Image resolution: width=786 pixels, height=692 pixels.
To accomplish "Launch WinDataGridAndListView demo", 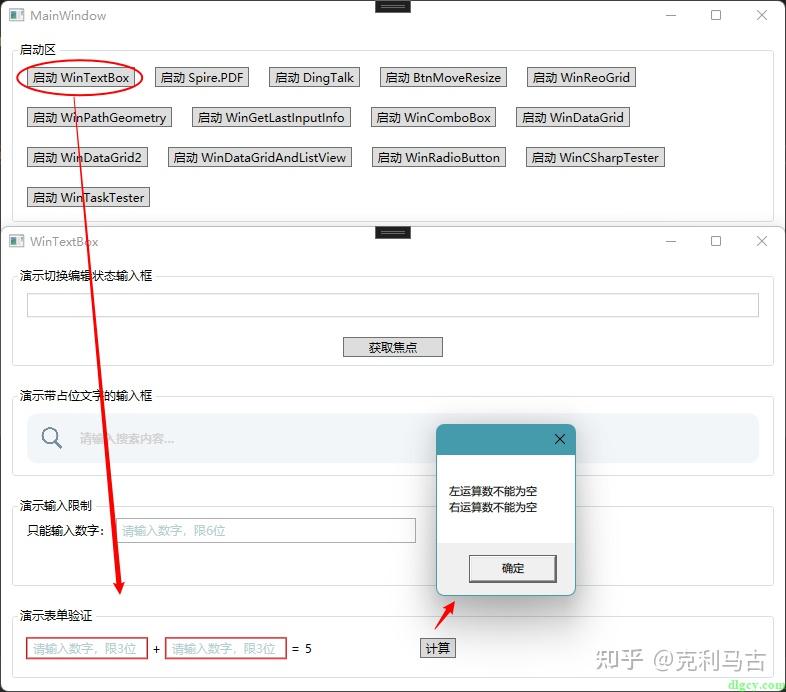I will (260, 157).
